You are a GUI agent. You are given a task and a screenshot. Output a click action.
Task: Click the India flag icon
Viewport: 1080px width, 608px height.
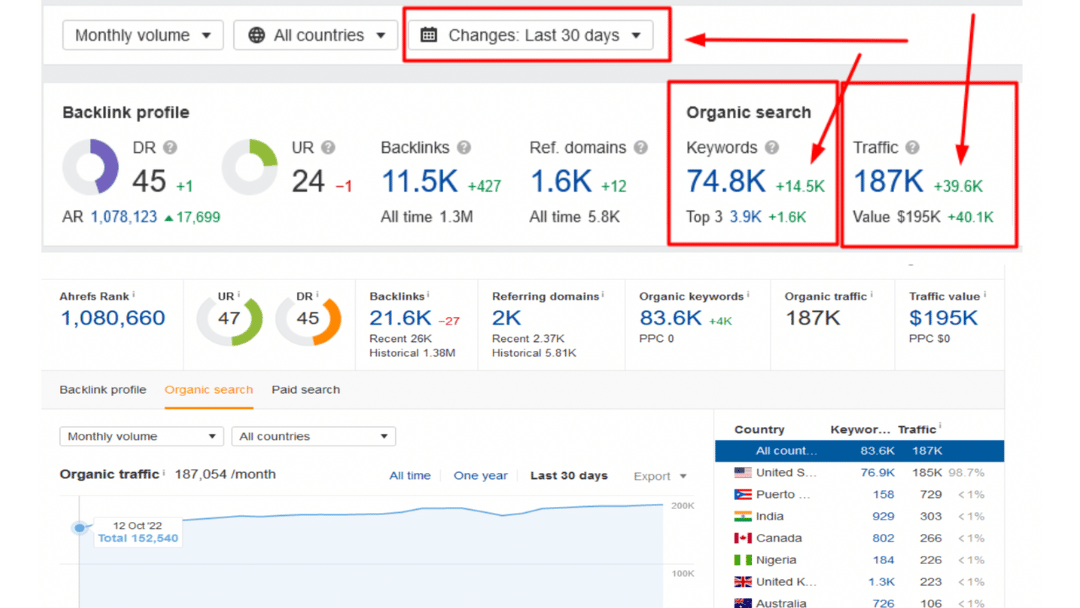[x=741, y=515]
